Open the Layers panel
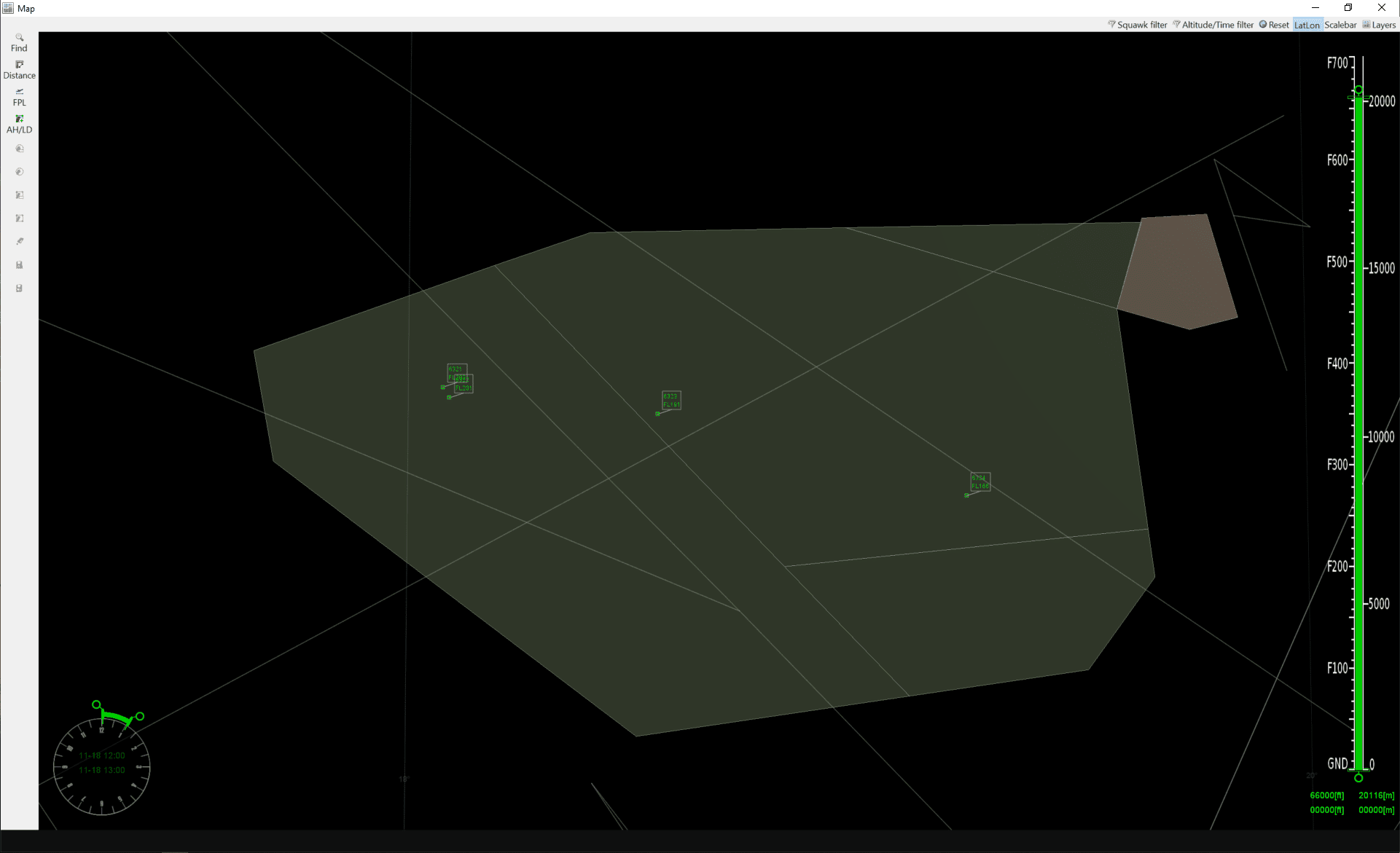The height and width of the screenshot is (853, 1400). pyautogui.click(x=1379, y=25)
